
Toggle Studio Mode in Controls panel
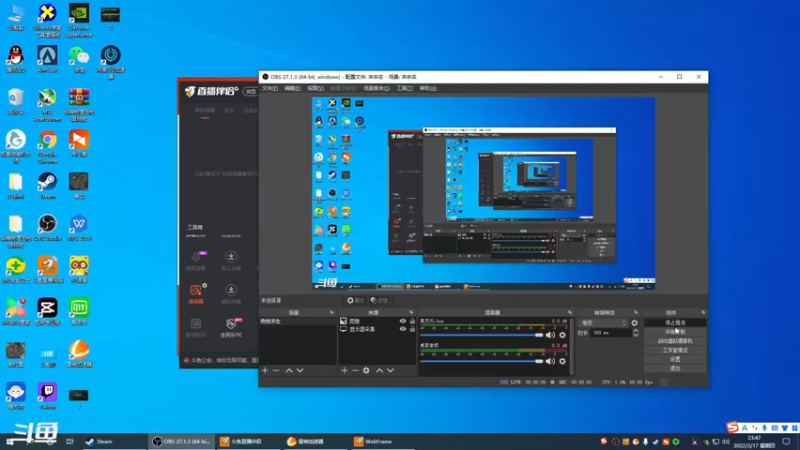coord(675,350)
